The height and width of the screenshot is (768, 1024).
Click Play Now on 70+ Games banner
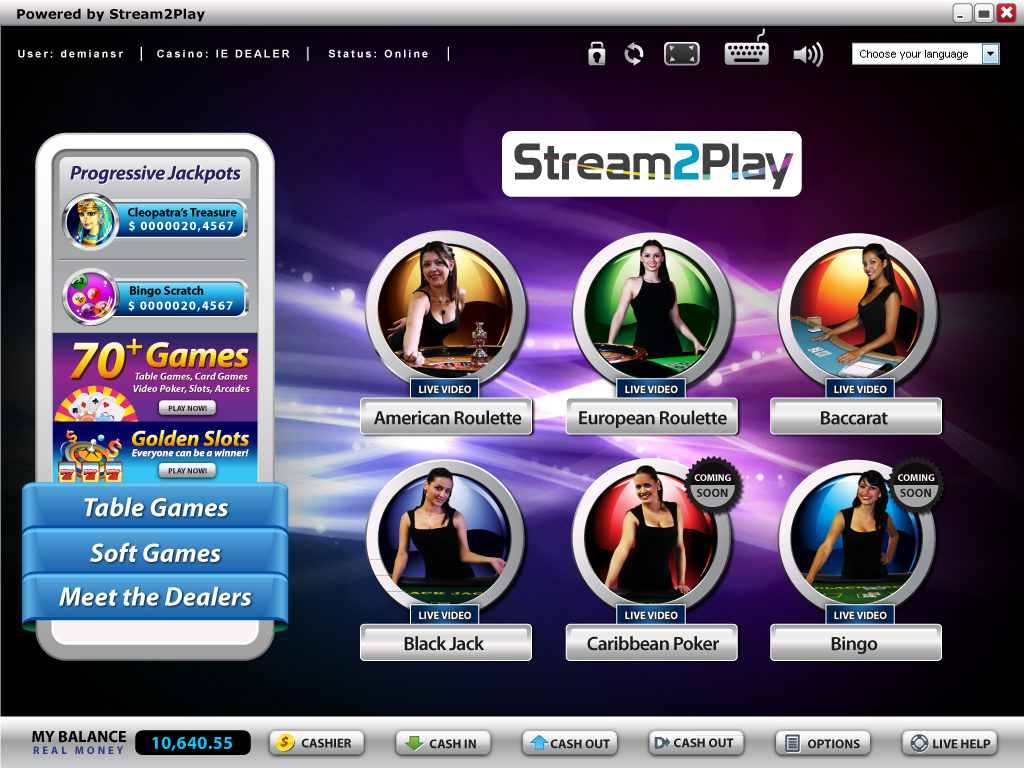pyautogui.click(x=187, y=408)
